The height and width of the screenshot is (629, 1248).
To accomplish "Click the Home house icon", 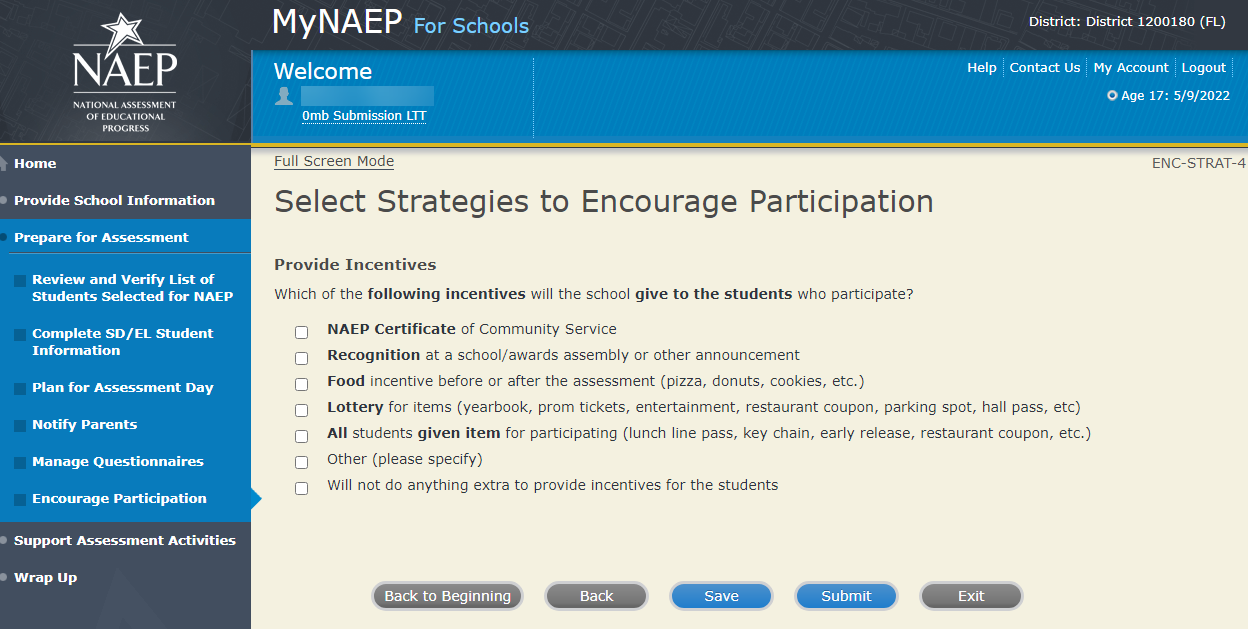I will click(4, 164).
